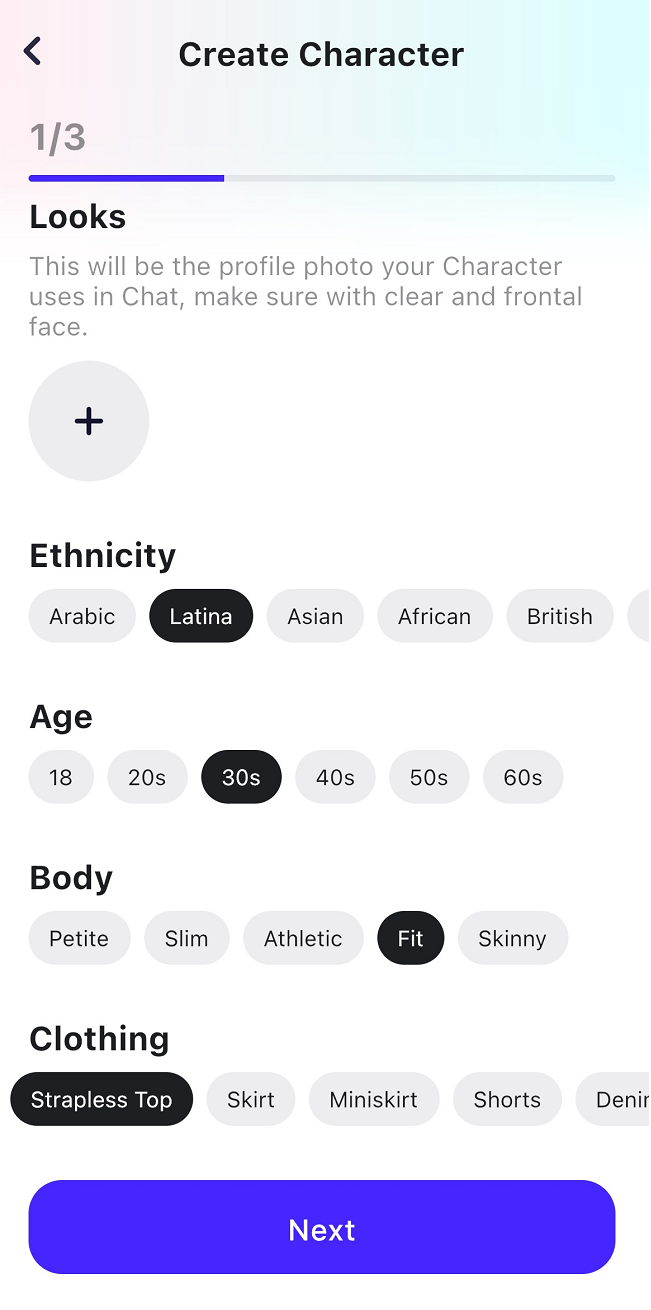Select Miniskirt clothing option
Viewport: 651px width, 1310px height.
tap(374, 1099)
